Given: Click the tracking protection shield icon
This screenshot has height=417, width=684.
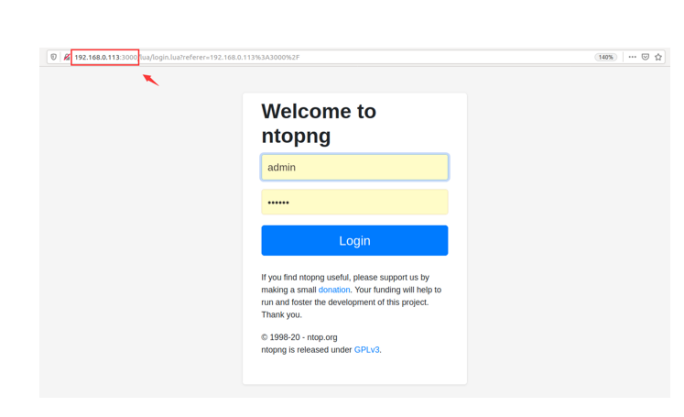Looking at the screenshot, I should click(x=54, y=57).
